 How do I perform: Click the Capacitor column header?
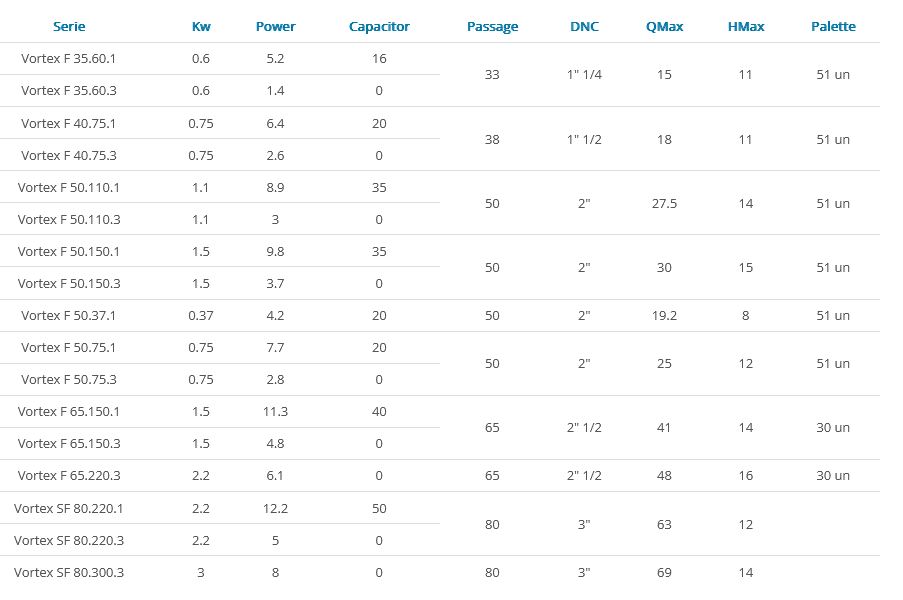click(x=379, y=26)
